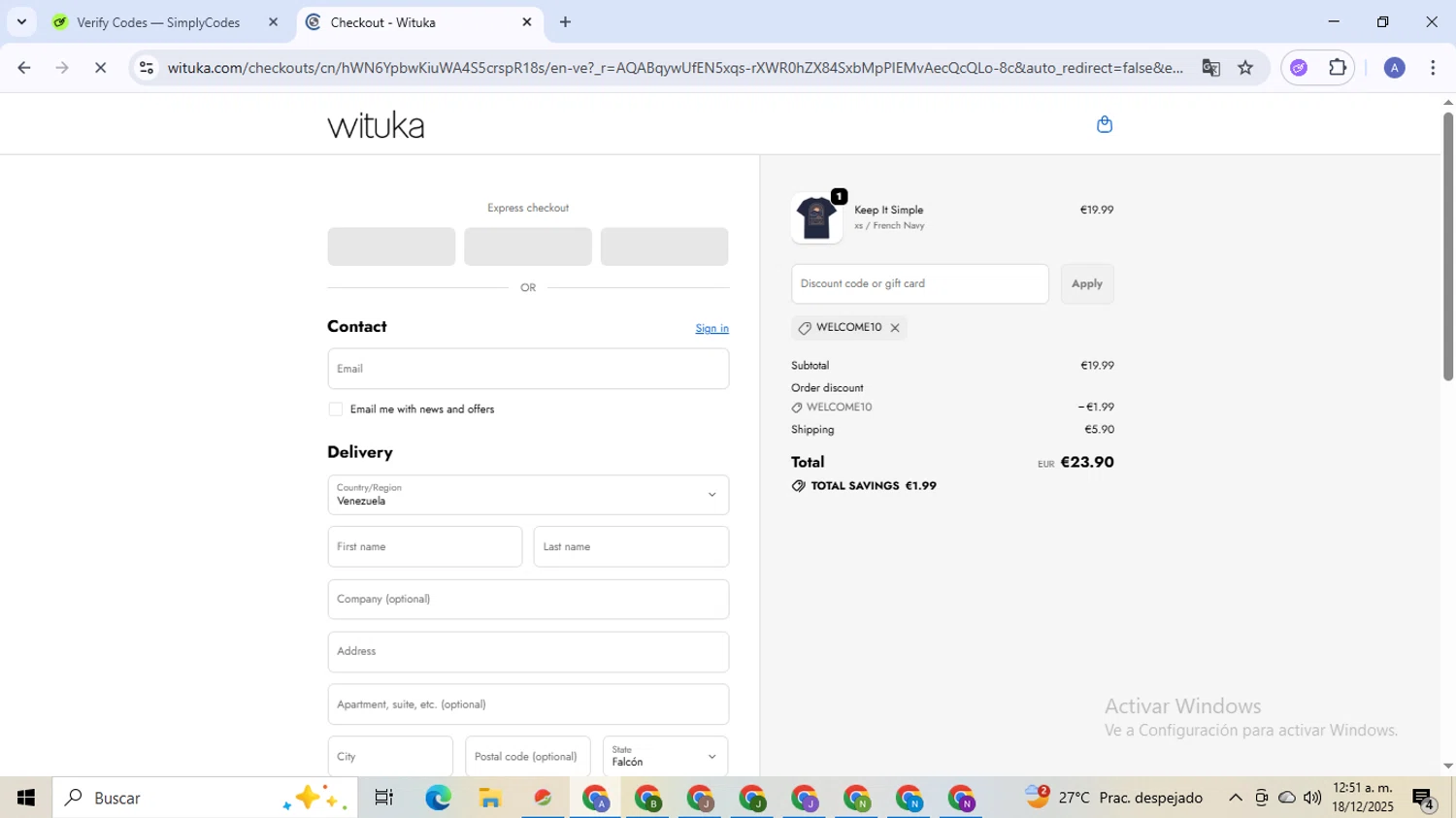Image resolution: width=1456 pixels, height=818 pixels.
Task: Click the Postal code (optional) field
Action: tap(528, 757)
